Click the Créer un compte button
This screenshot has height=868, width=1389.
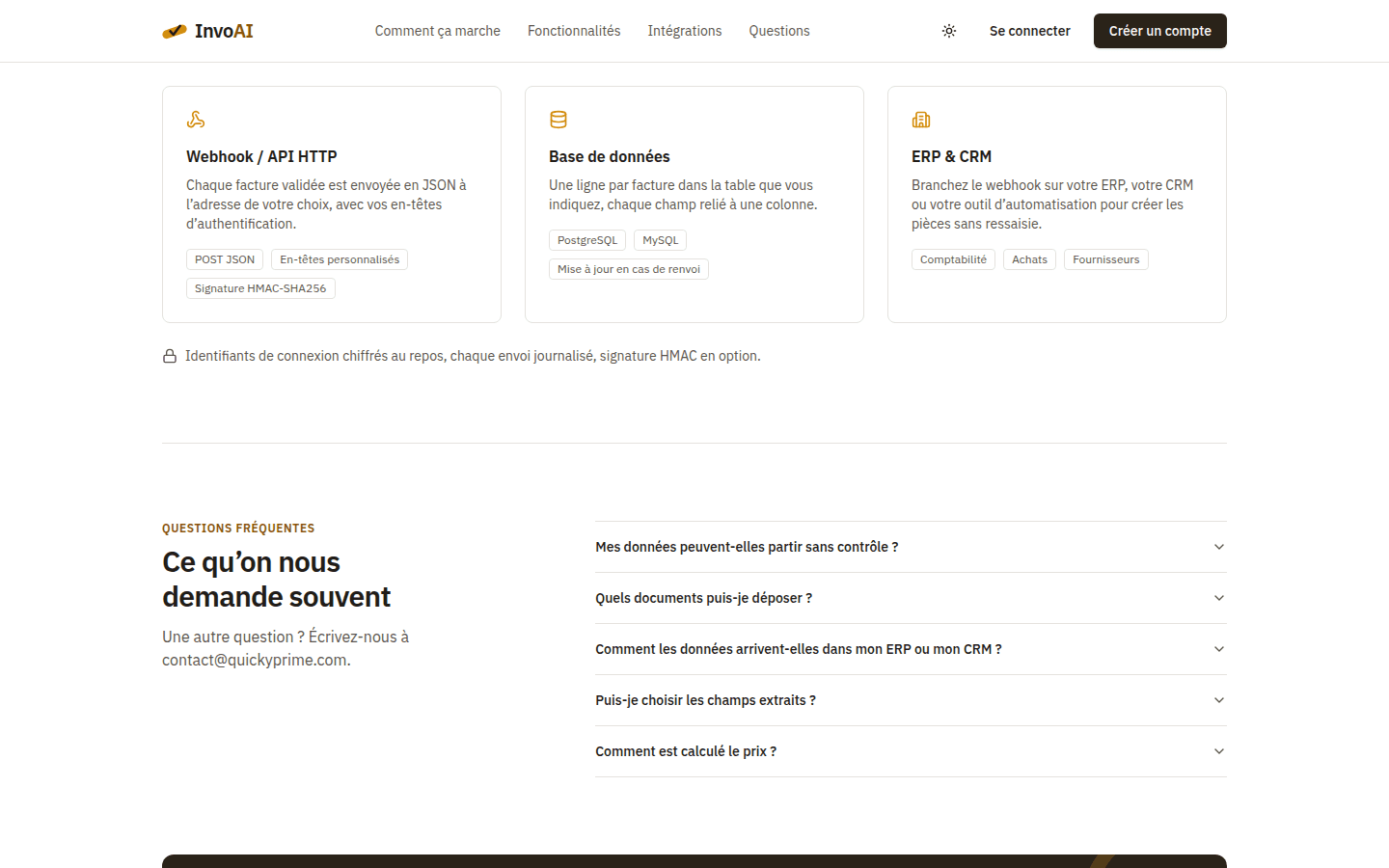click(1160, 31)
